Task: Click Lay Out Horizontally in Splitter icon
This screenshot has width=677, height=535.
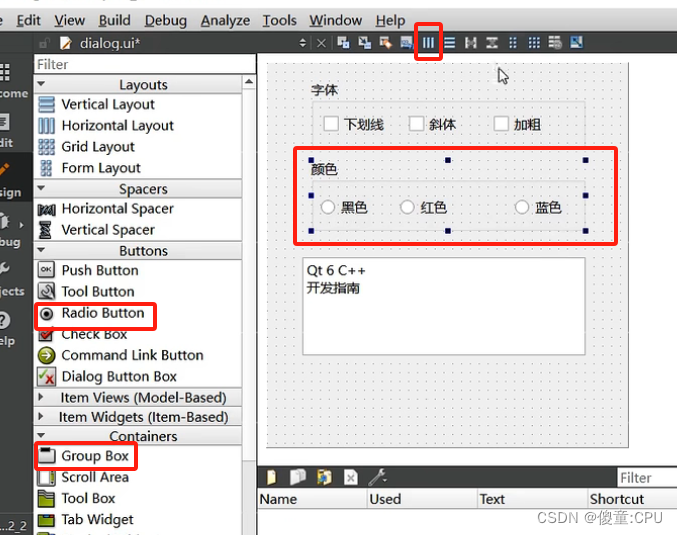Action: [x=471, y=43]
